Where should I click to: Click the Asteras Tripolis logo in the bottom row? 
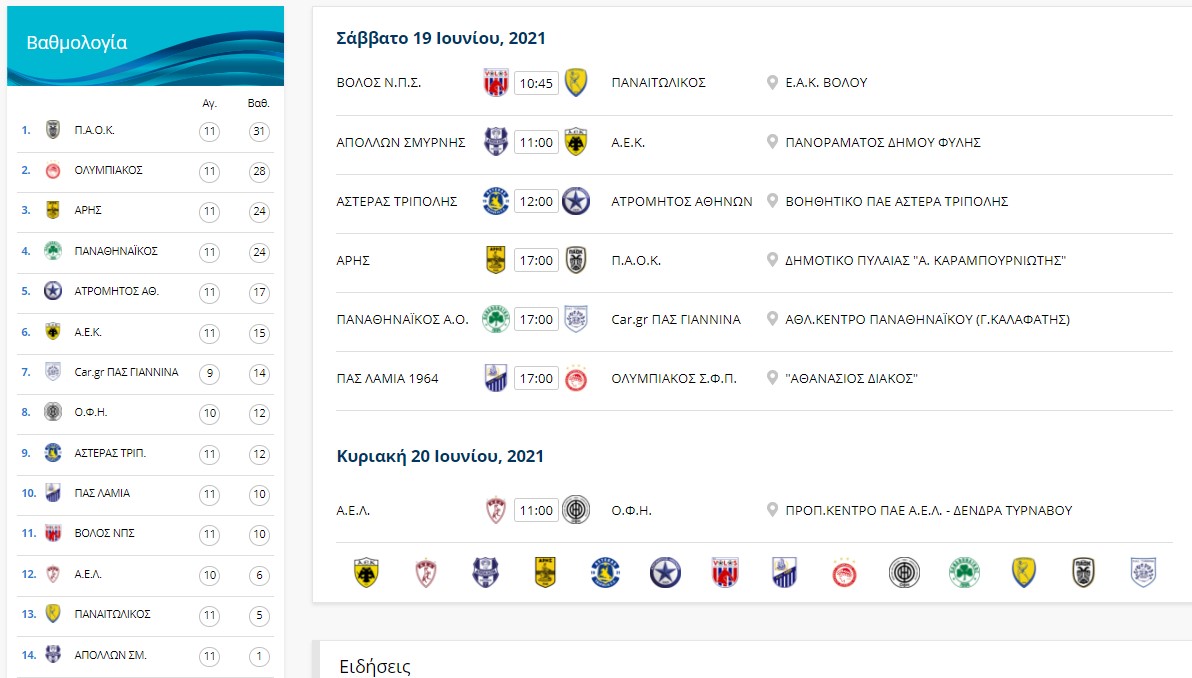[605, 572]
